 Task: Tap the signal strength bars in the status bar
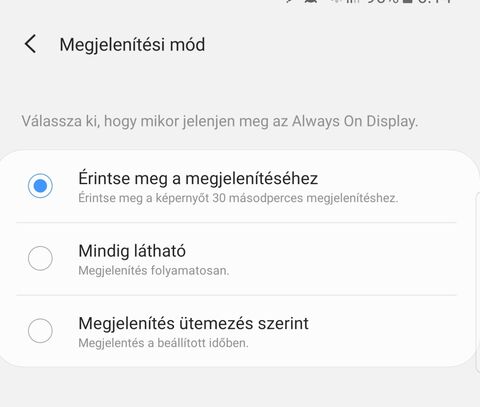pyautogui.click(x=352, y=1)
